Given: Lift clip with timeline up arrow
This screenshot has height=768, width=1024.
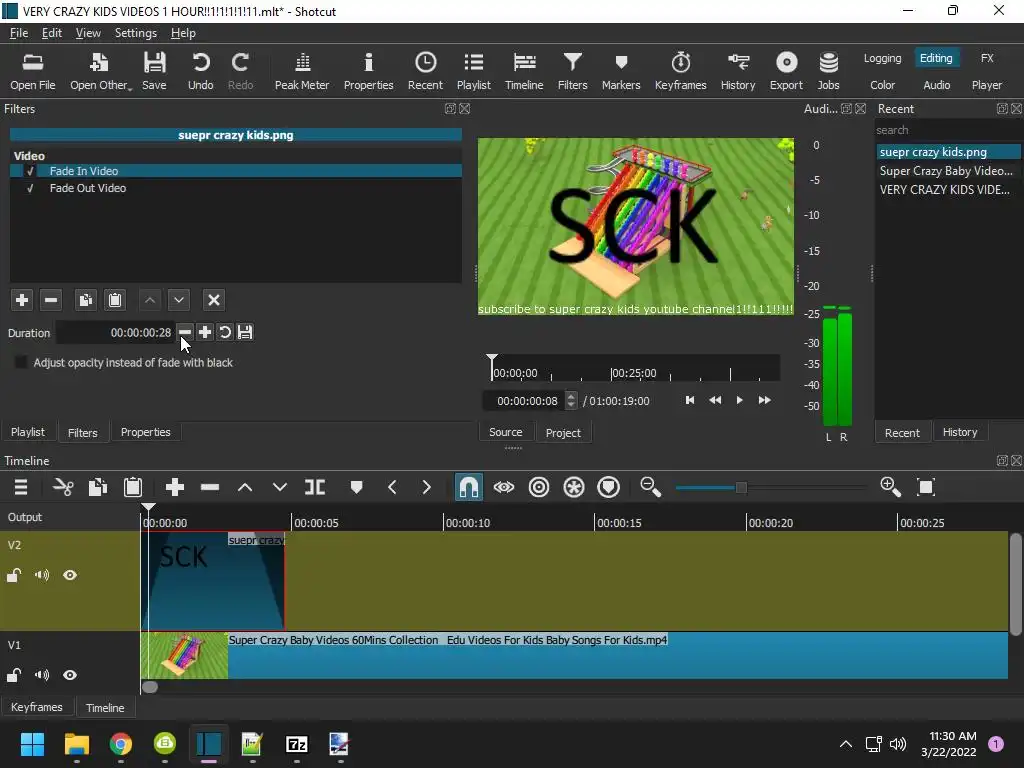Looking at the screenshot, I should 245,487.
